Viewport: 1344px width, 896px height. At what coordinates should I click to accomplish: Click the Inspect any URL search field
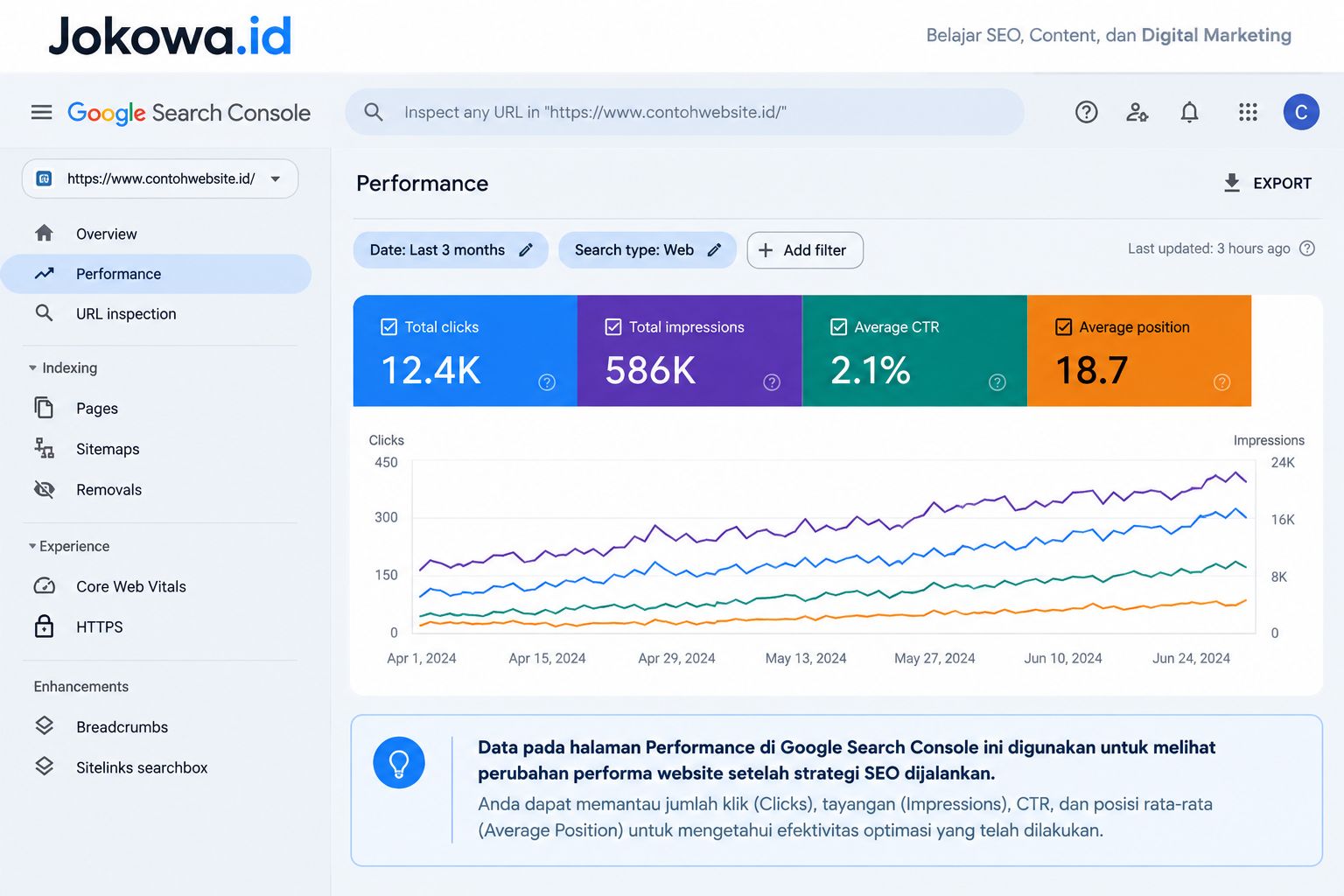pyautogui.click(x=684, y=112)
